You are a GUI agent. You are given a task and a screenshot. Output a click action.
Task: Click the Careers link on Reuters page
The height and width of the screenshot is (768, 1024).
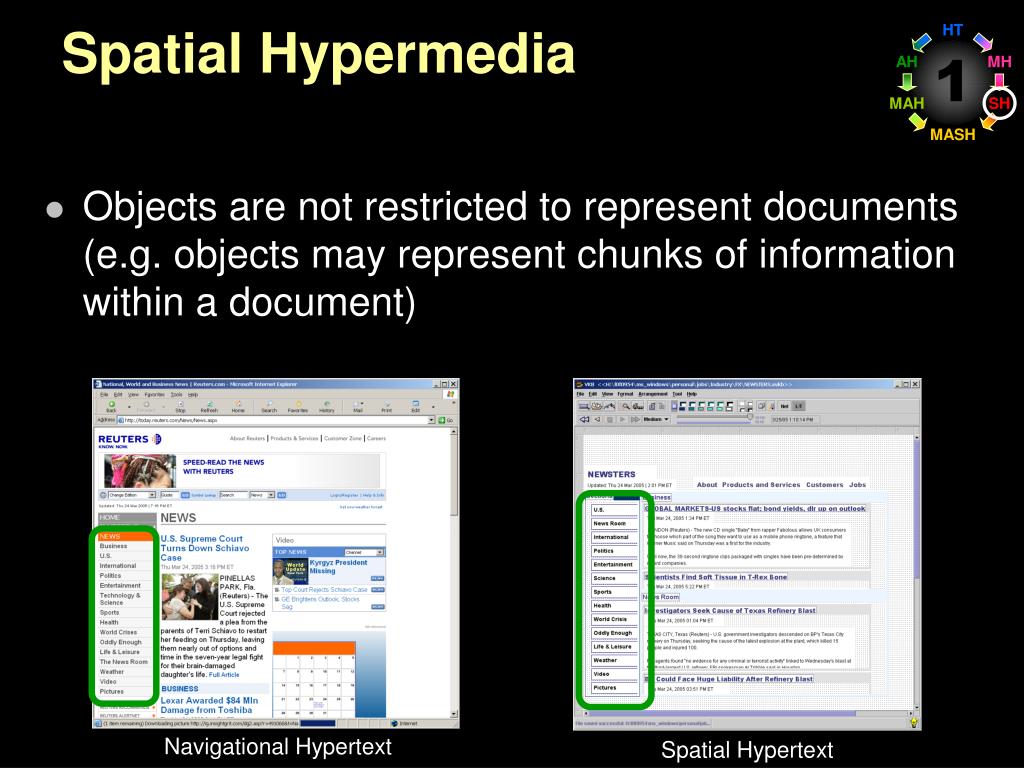tap(376, 438)
